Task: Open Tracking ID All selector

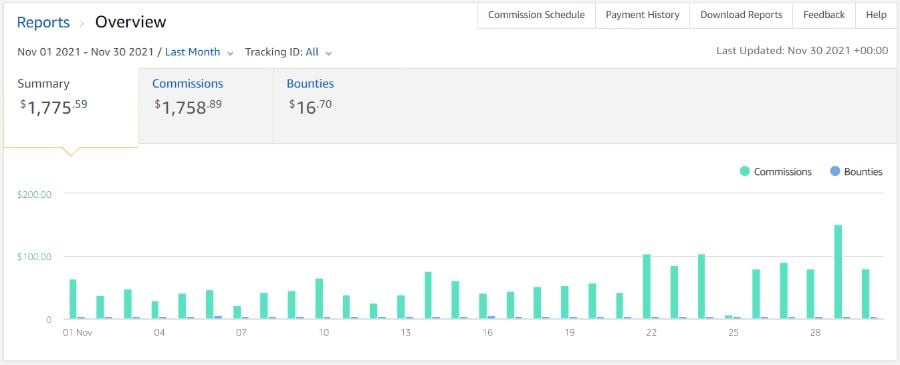Action: pos(312,52)
